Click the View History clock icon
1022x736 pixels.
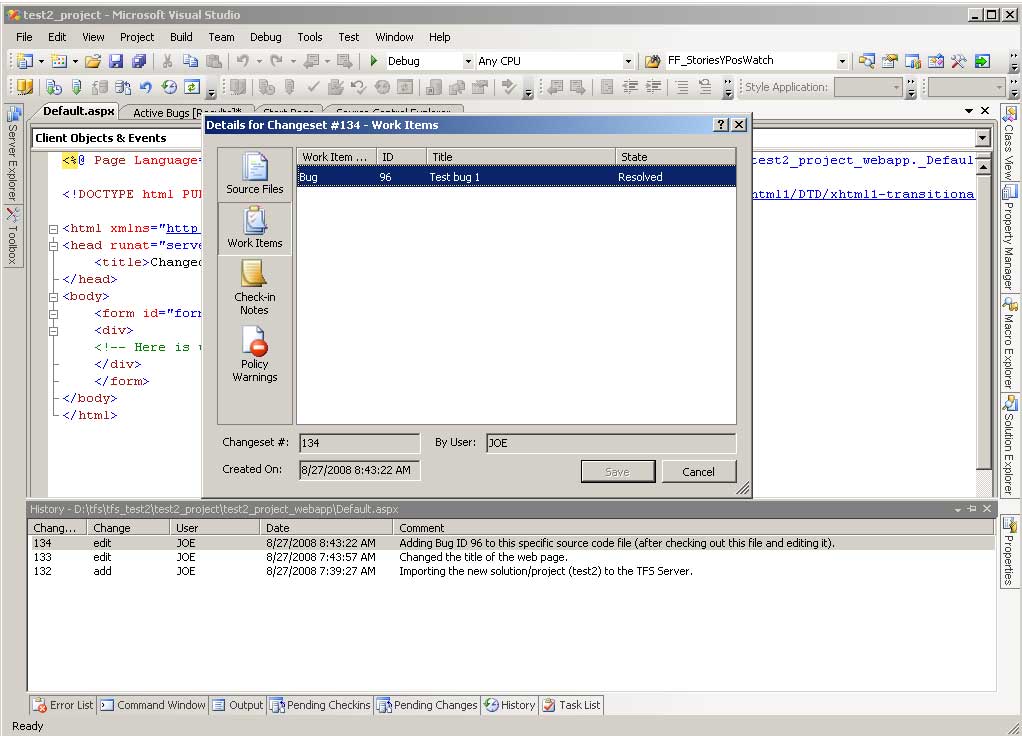pyautogui.click(x=169, y=87)
